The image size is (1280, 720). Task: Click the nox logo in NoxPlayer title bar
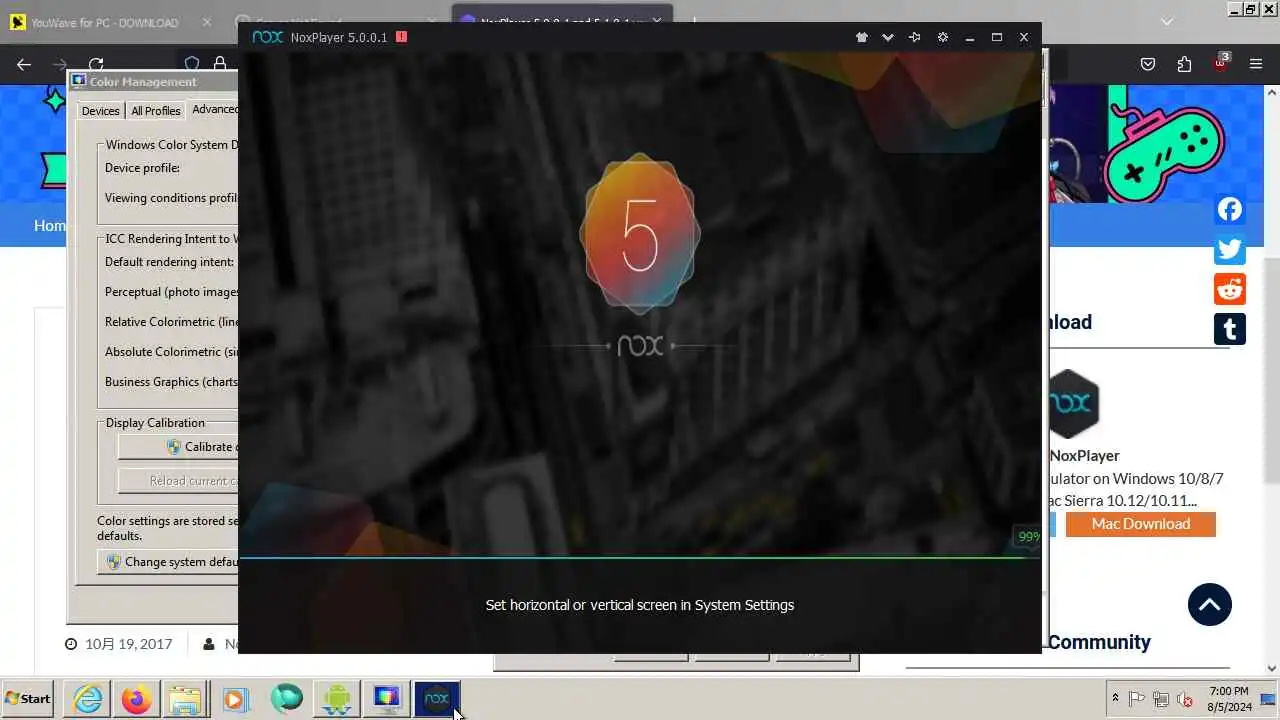[267, 37]
